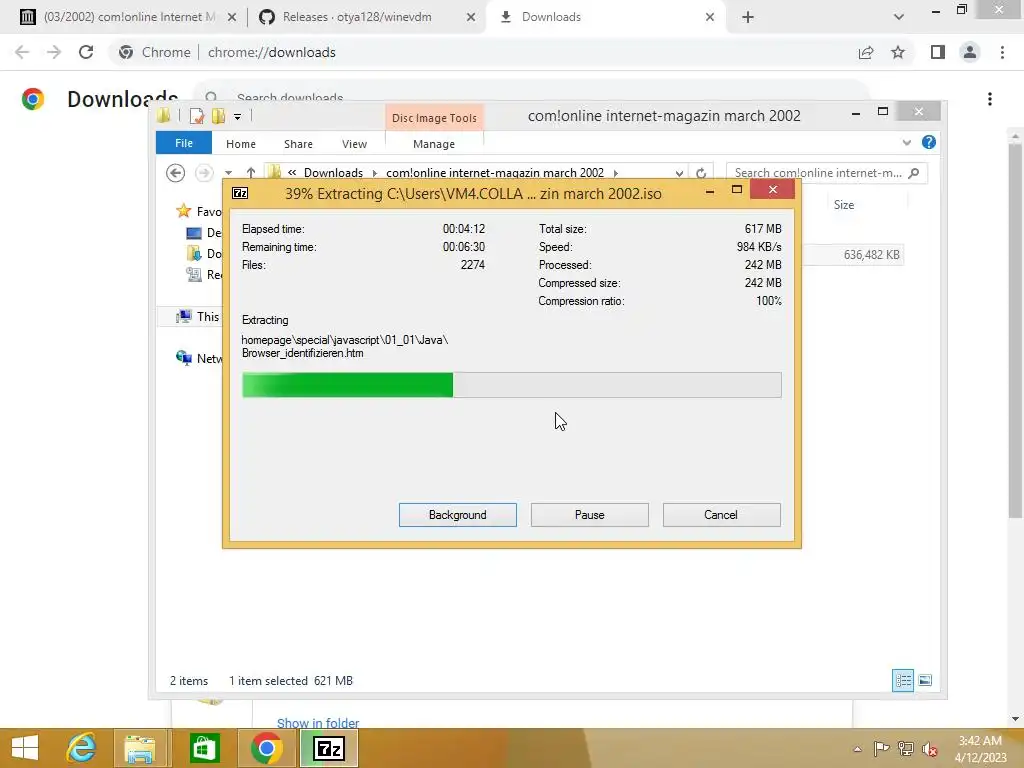Expand the address bar history dropdown
The width and height of the screenshot is (1024, 768).
[x=679, y=173]
